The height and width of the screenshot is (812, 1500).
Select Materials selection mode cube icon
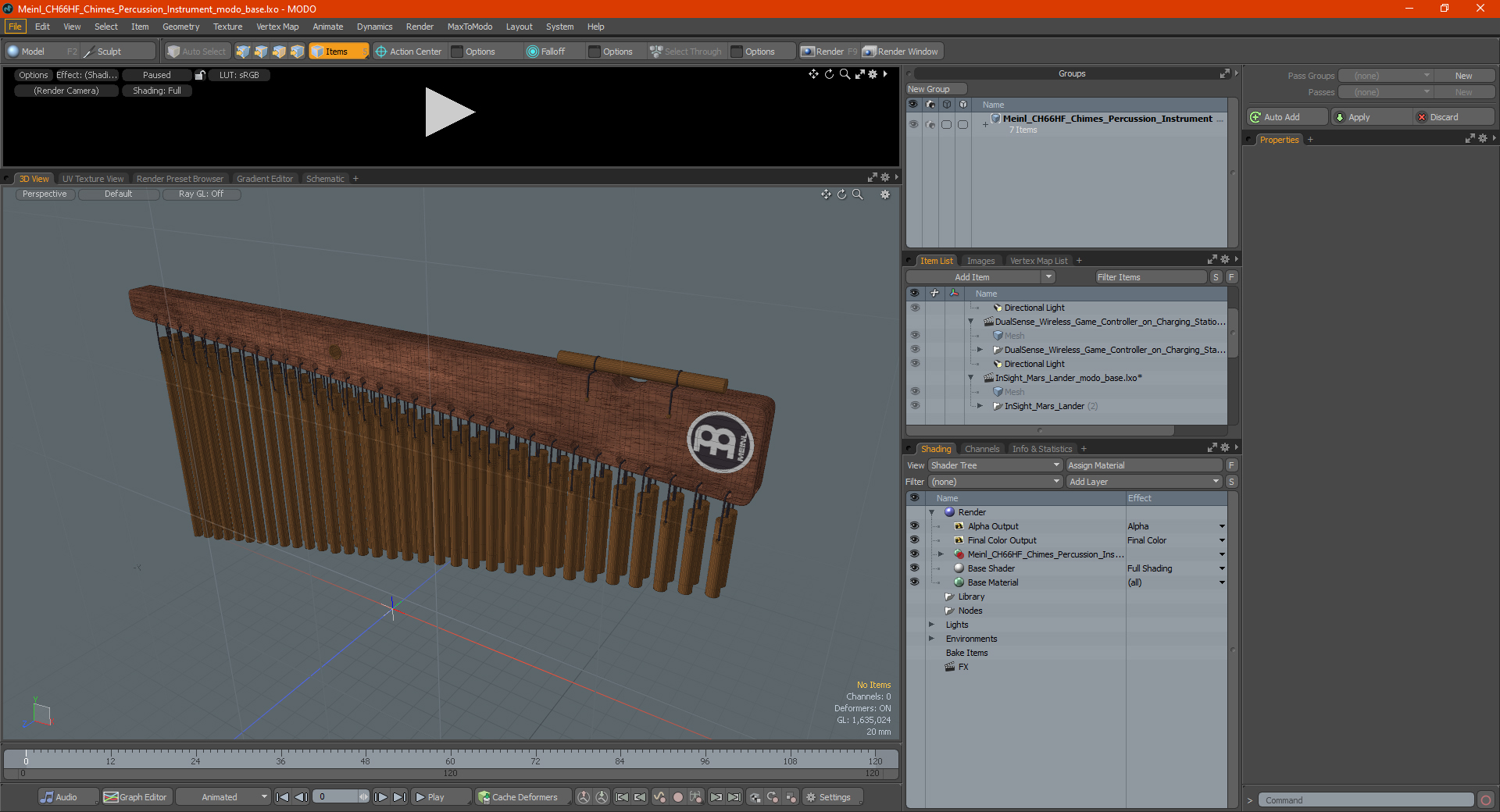(x=297, y=52)
